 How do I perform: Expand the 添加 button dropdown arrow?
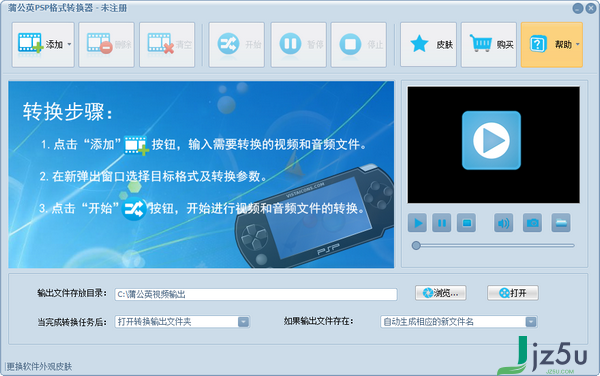pyautogui.click(x=69, y=45)
